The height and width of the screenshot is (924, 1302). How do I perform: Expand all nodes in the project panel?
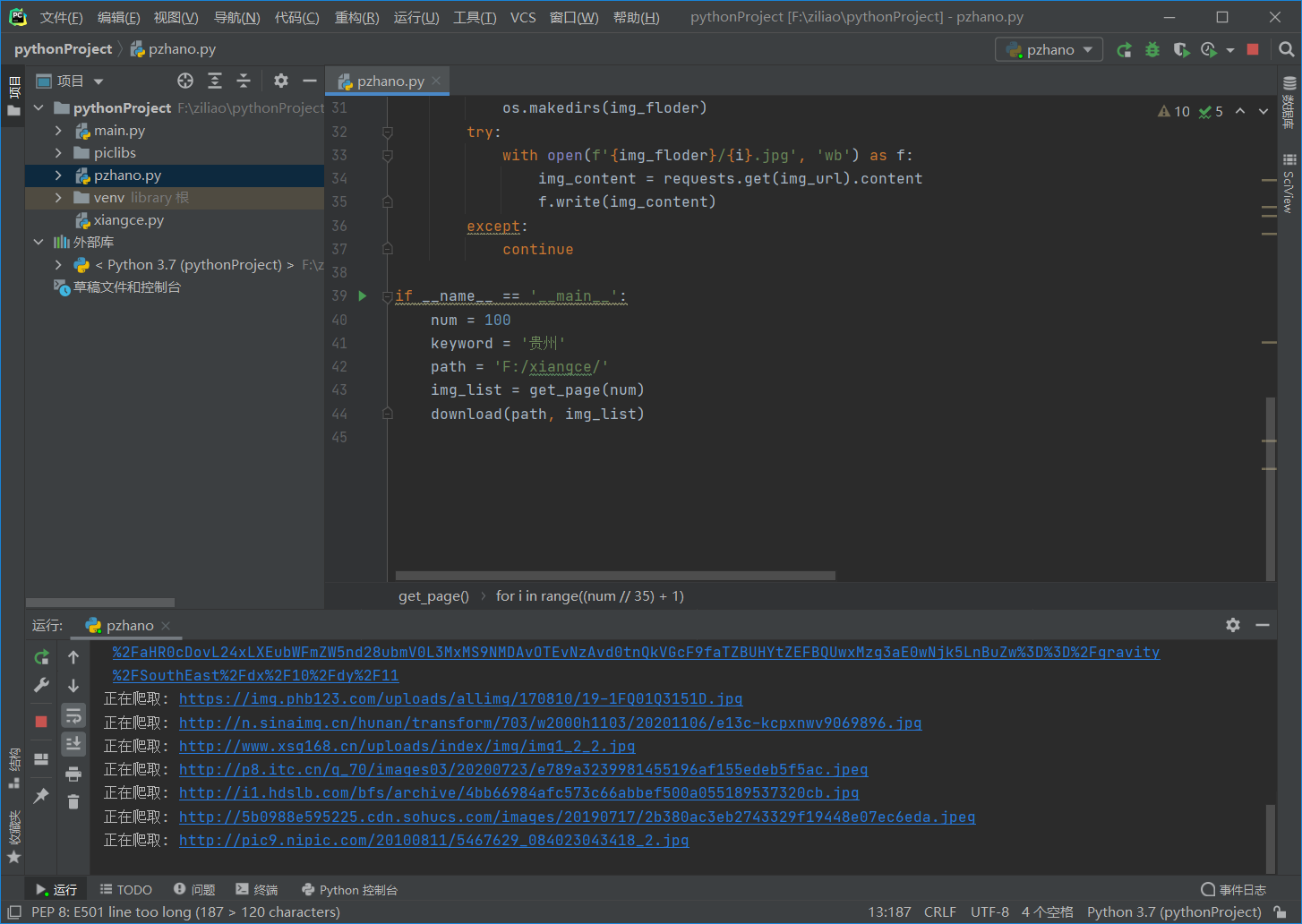click(215, 81)
